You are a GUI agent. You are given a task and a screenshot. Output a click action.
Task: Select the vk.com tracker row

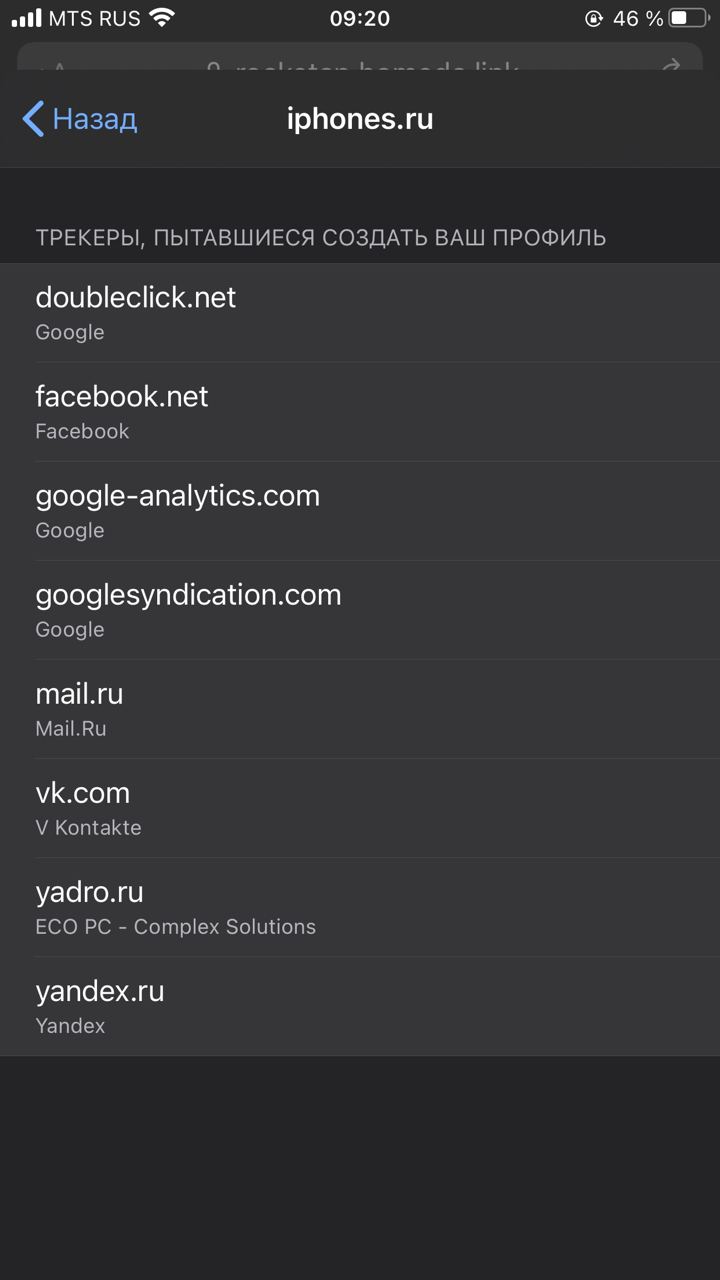[360, 808]
